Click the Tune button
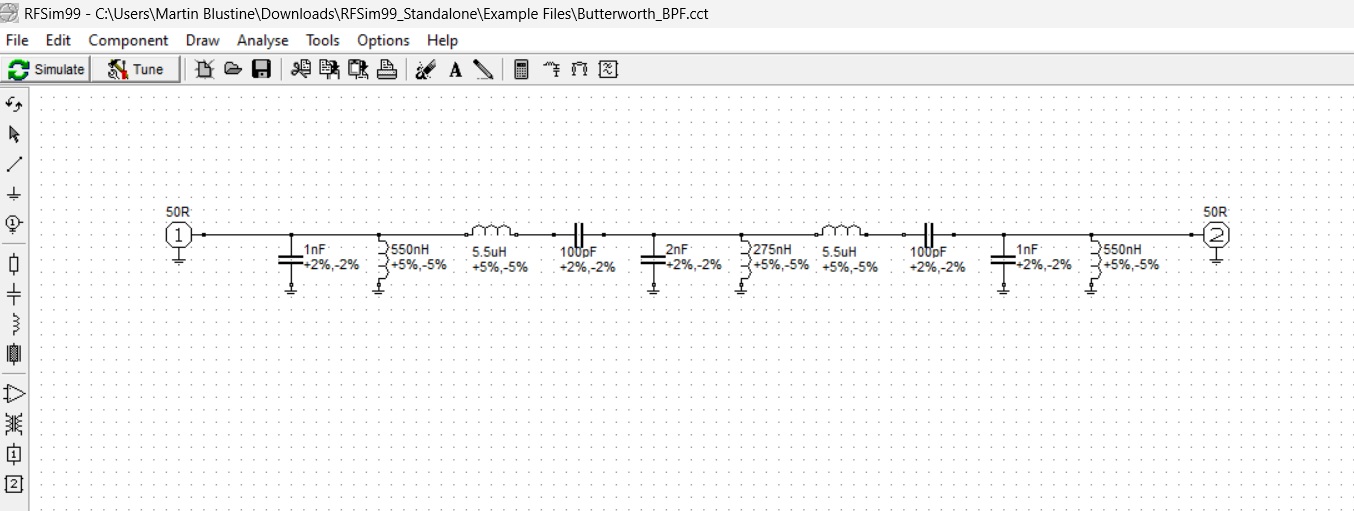Image resolution: width=1354 pixels, height=511 pixels. [x=136, y=69]
